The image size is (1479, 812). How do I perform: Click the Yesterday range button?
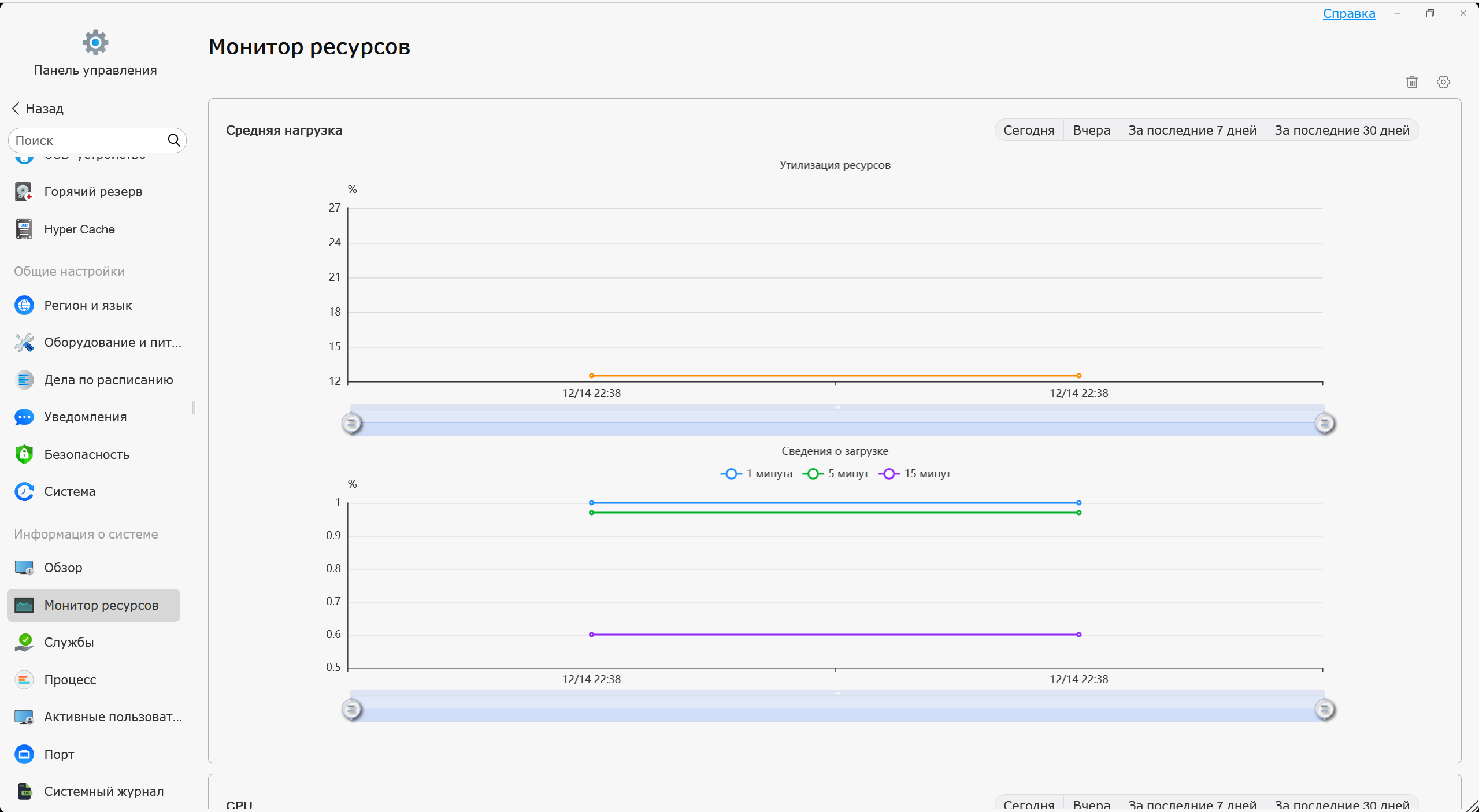tap(1091, 131)
